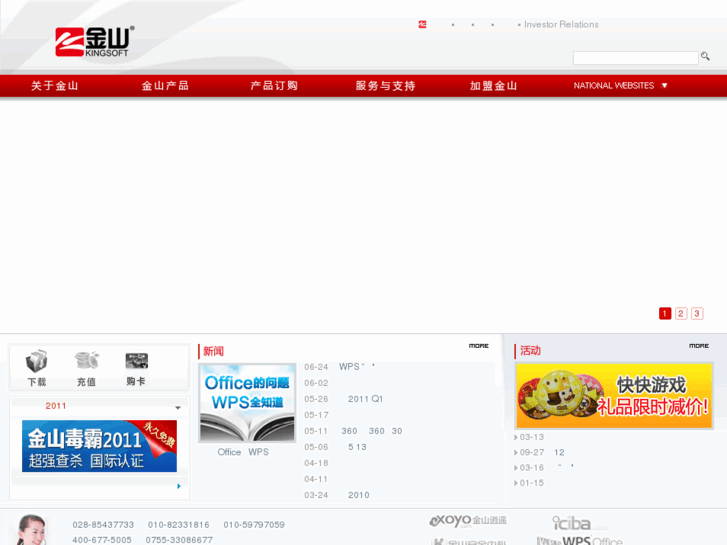Screen dimensions: 727x545
Task: Open the Office WPS book thumbnail
Action: 247,403
